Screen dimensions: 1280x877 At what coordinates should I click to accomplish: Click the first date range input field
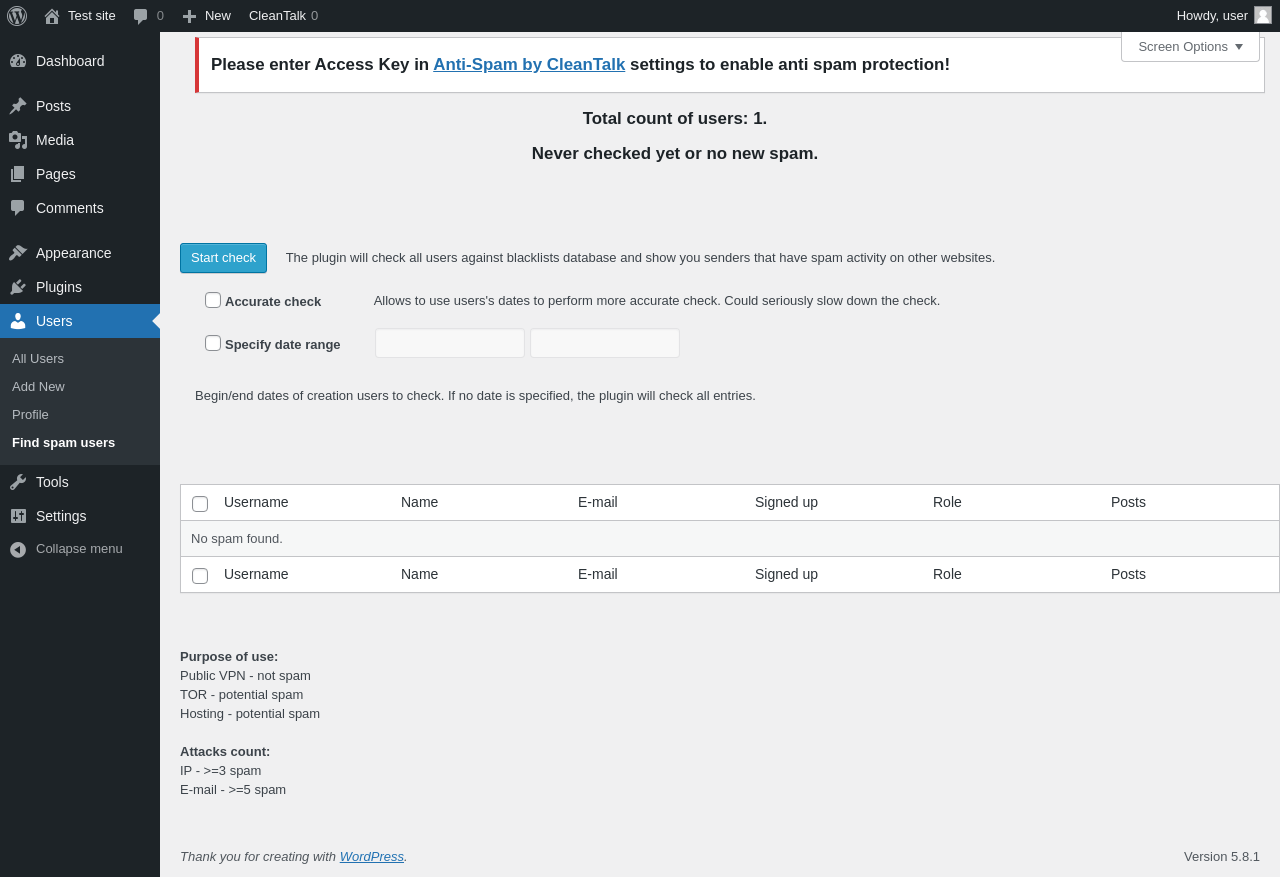click(x=450, y=343)
